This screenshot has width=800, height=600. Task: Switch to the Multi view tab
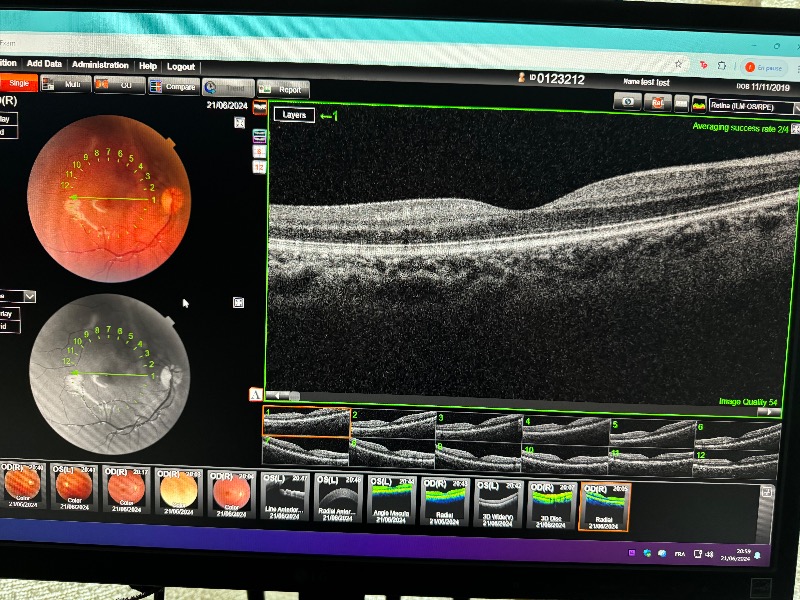point(66,84)
